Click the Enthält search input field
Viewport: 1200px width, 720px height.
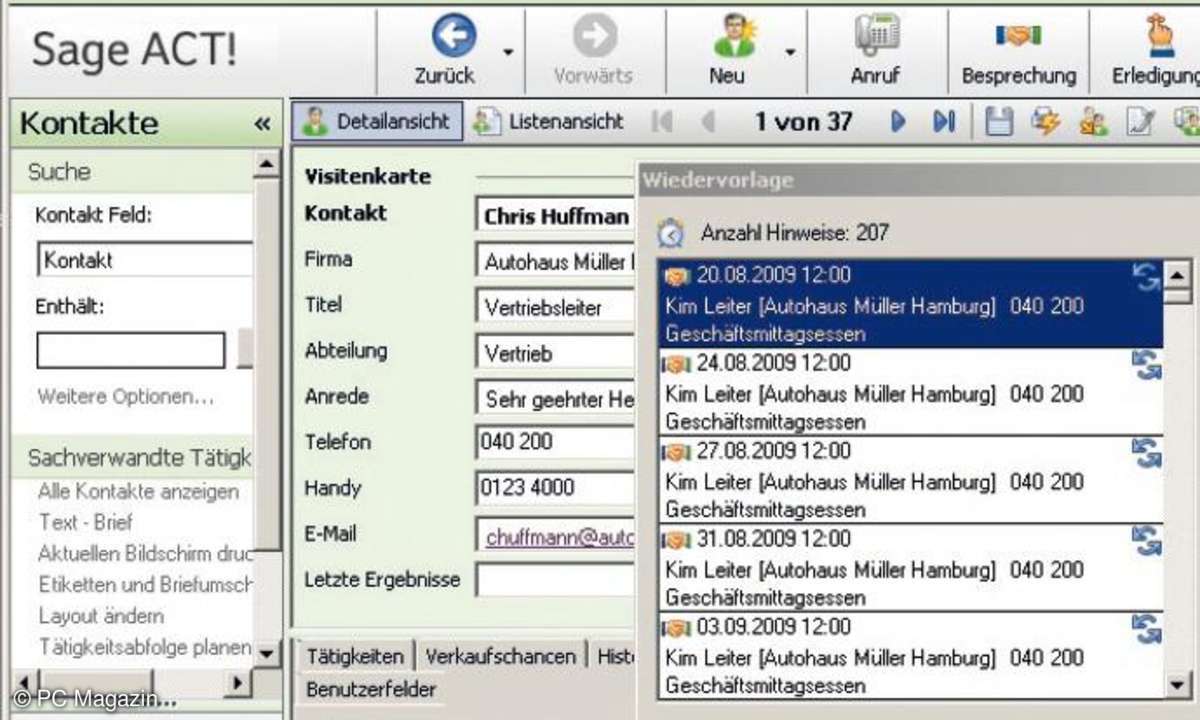[x=131, y=351]
